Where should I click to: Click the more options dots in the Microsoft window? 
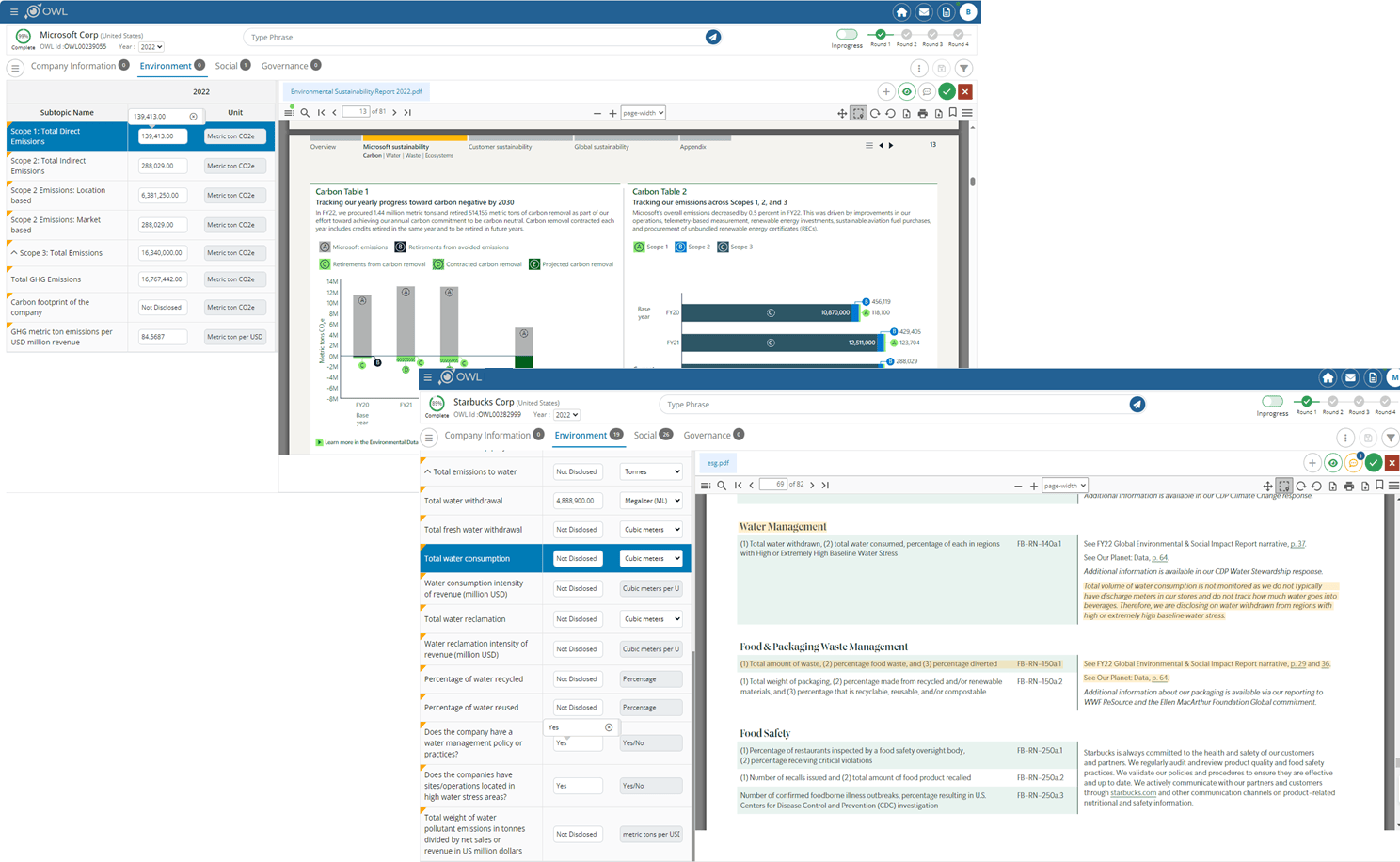[919, 68]
